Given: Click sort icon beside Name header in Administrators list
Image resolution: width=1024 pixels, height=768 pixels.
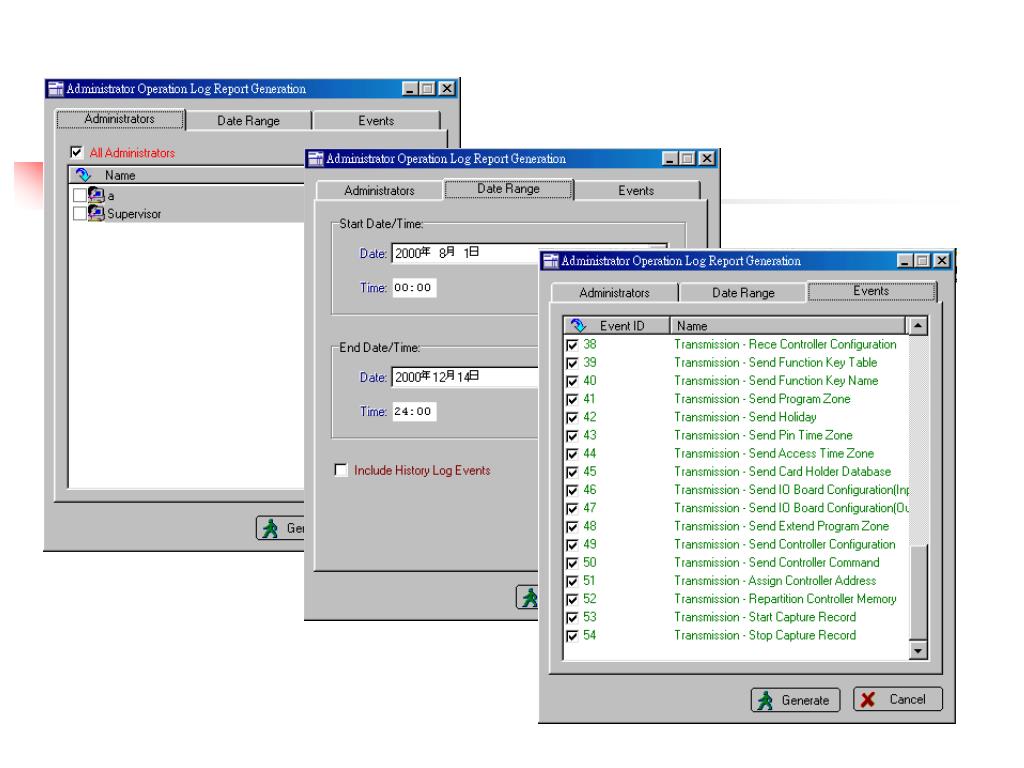Looking at the screenshot, I should (83, 175).
